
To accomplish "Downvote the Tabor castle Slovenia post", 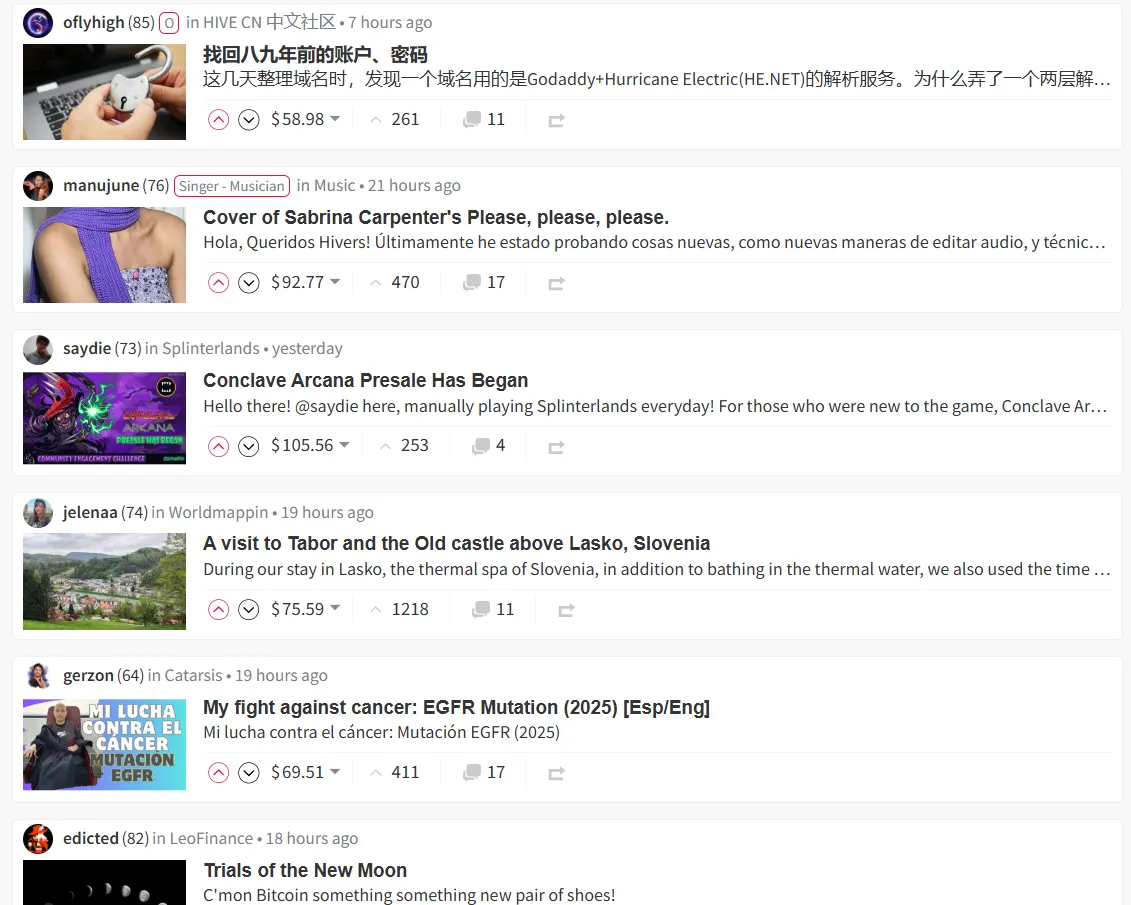I will 249,609.
